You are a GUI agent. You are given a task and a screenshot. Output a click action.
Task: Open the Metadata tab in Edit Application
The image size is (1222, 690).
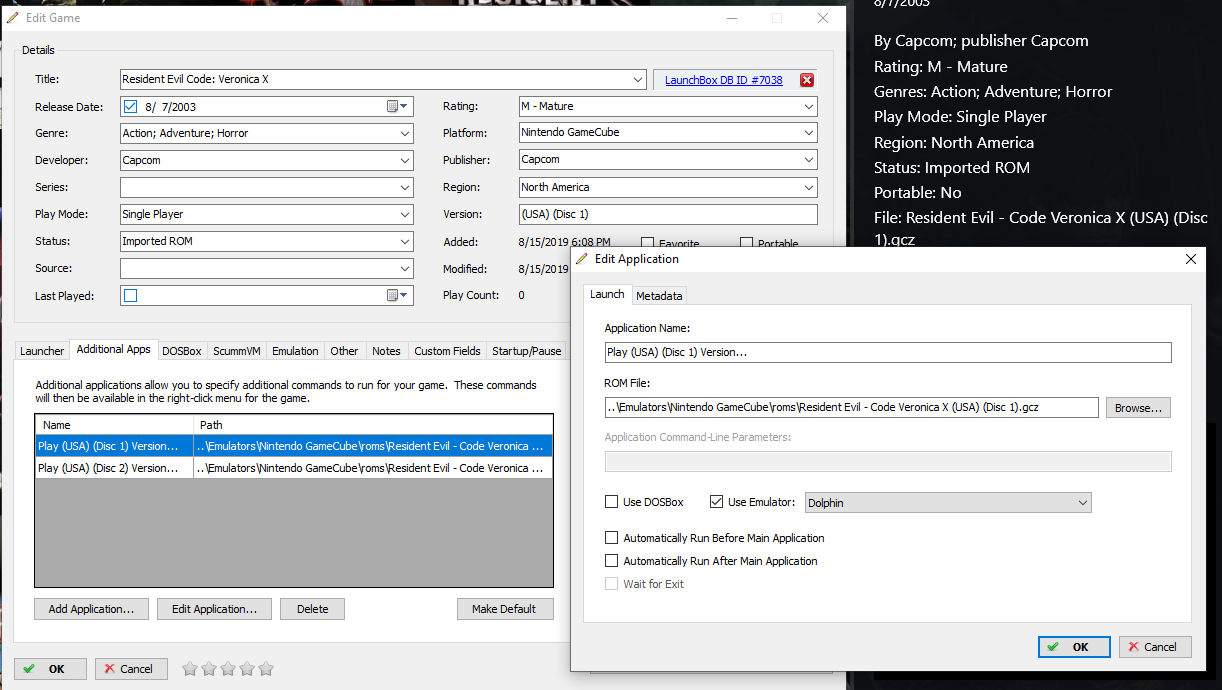click(x=659, y=296)
